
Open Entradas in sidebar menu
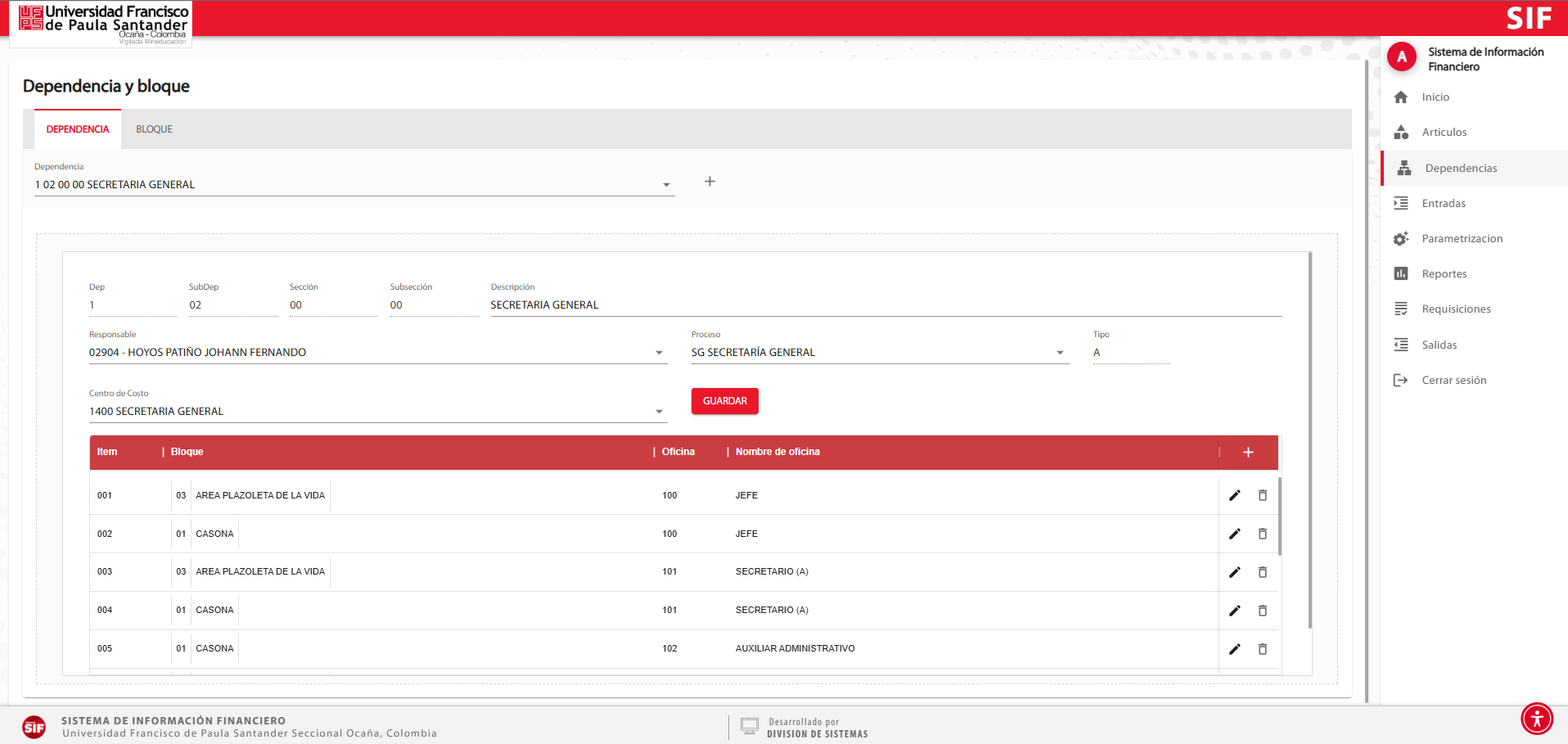click(1474, 203)
